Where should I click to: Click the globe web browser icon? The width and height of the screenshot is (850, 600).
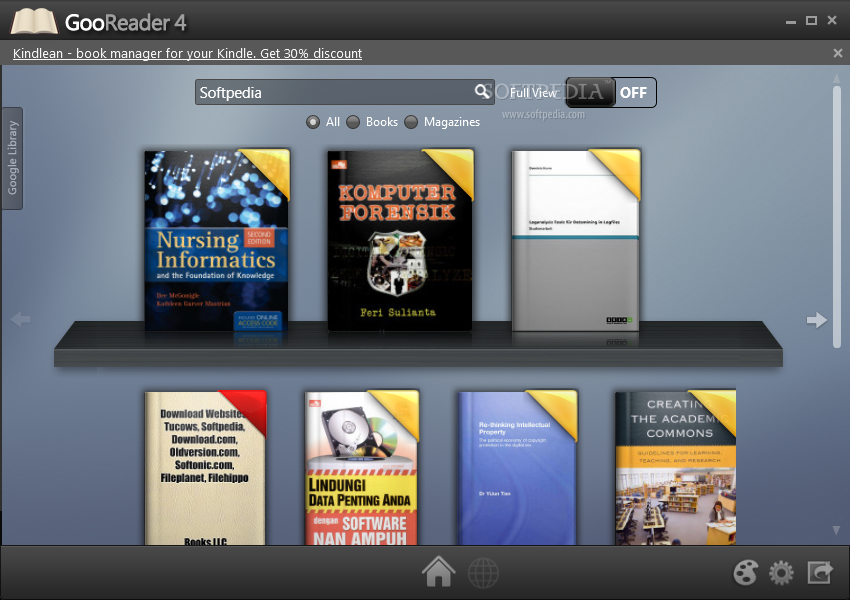483,572
